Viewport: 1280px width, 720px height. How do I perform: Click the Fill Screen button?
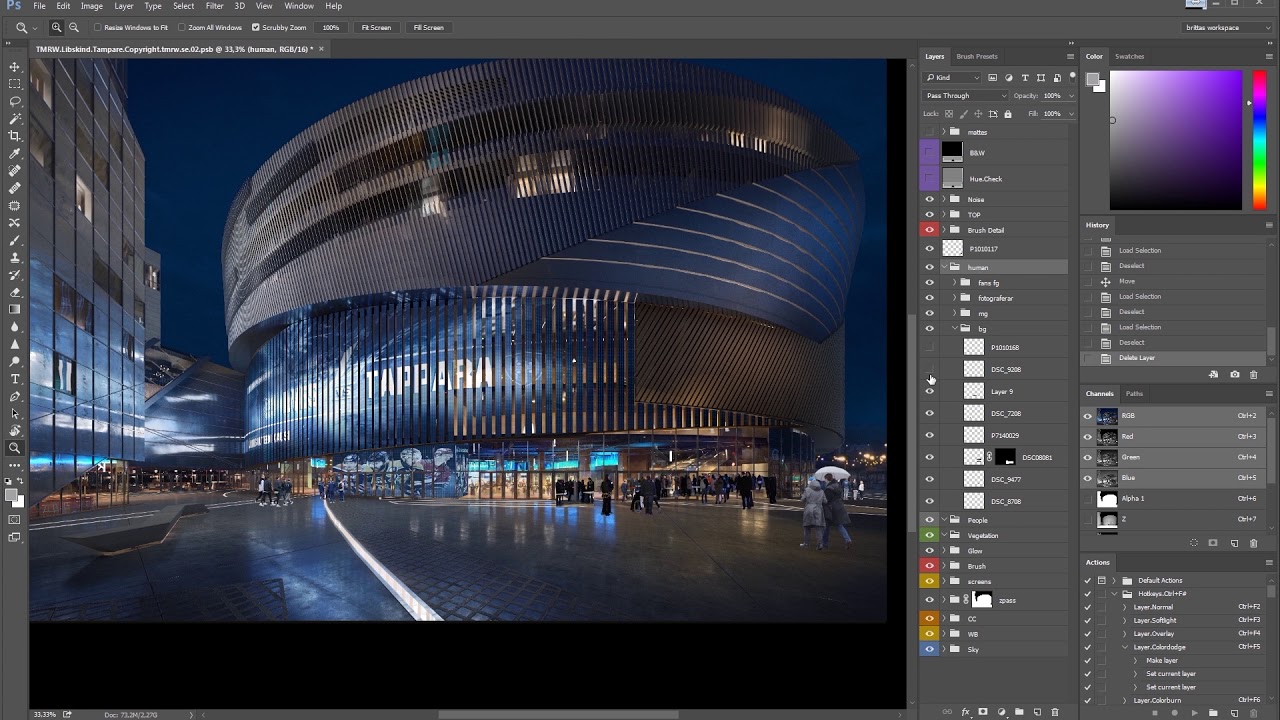click(428, 27)
